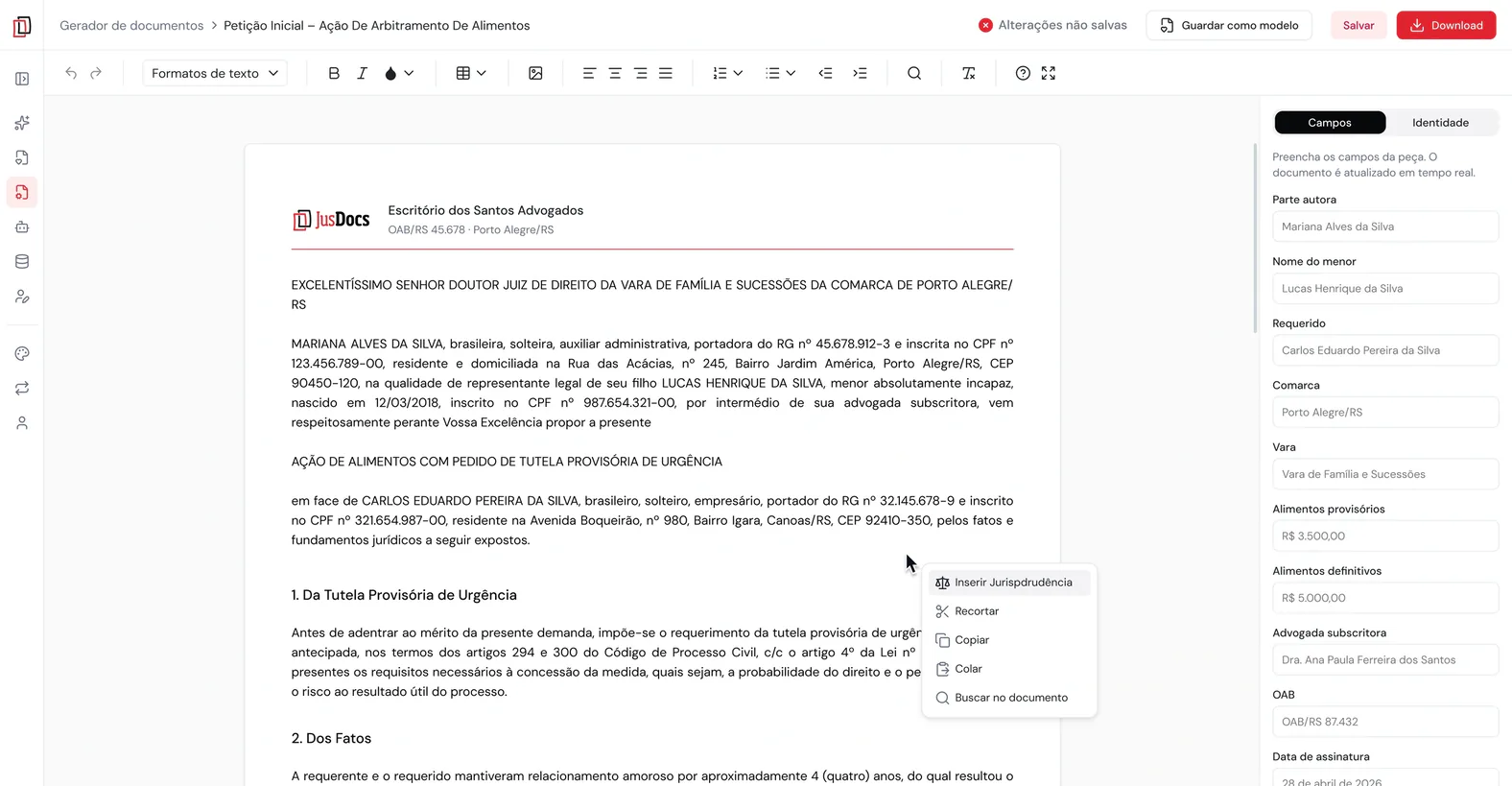This screenshot has height=786, width=1512.
Task: Click the OAB input field
Action: 1385,722
